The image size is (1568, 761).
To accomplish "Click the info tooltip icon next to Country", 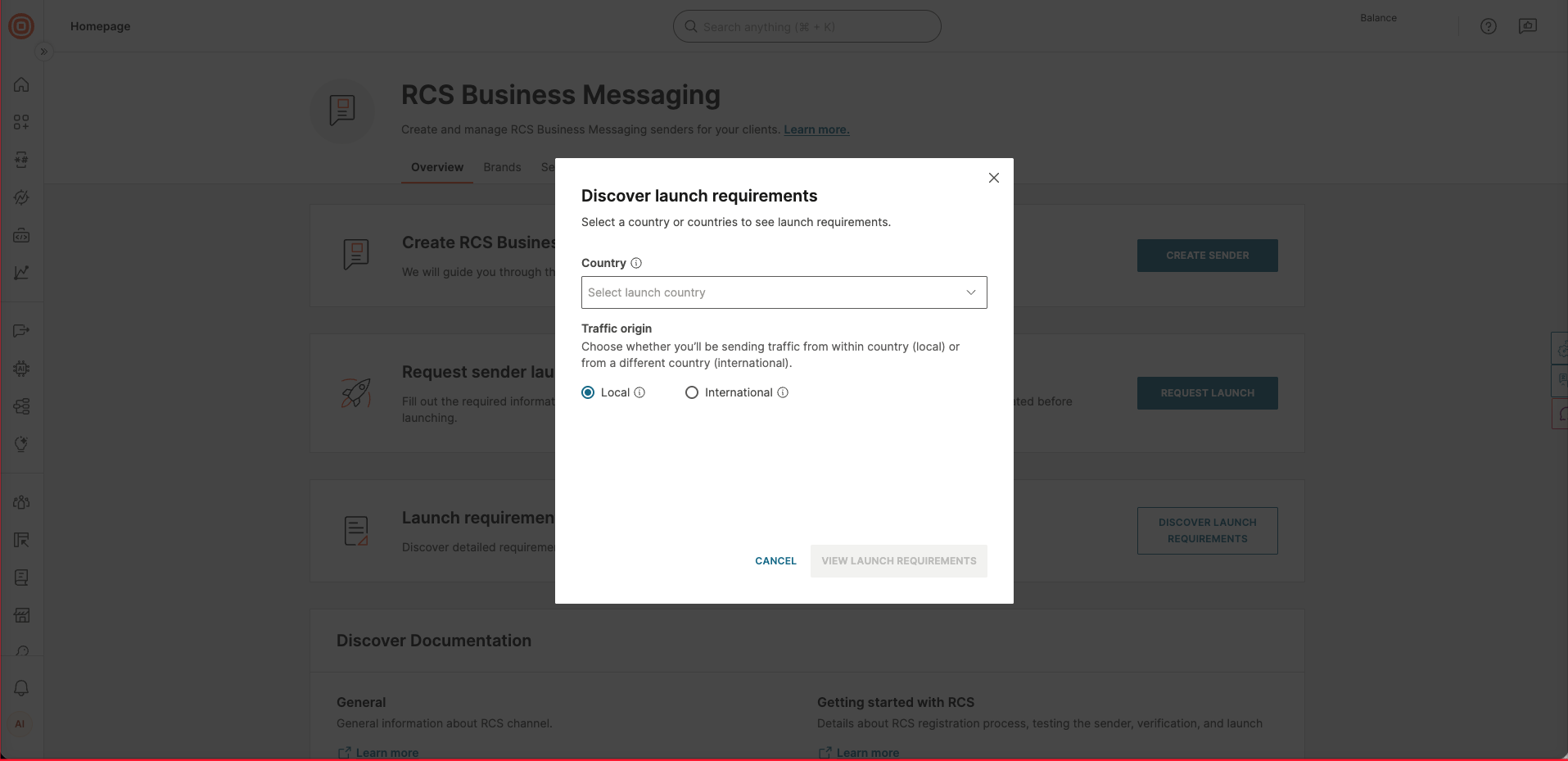I will click(637, 263).
